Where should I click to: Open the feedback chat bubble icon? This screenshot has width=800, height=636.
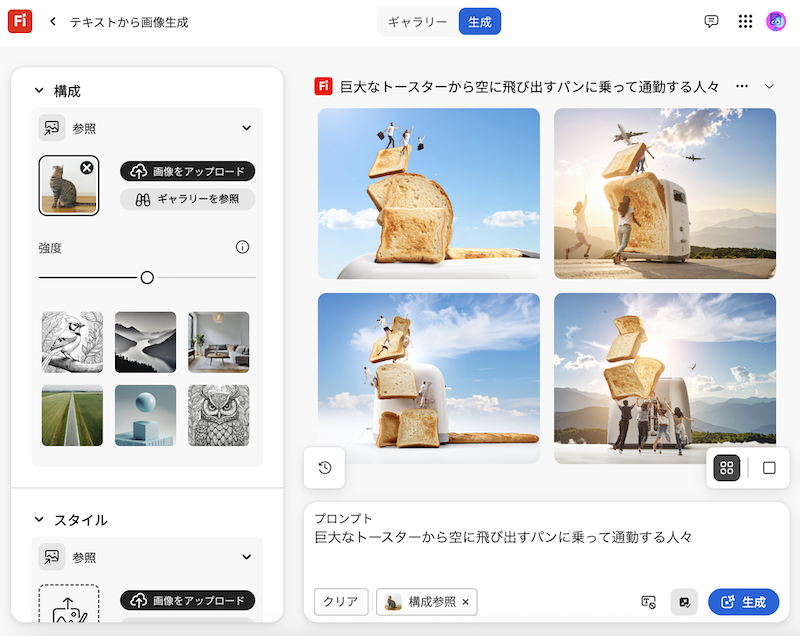(711, 21)
